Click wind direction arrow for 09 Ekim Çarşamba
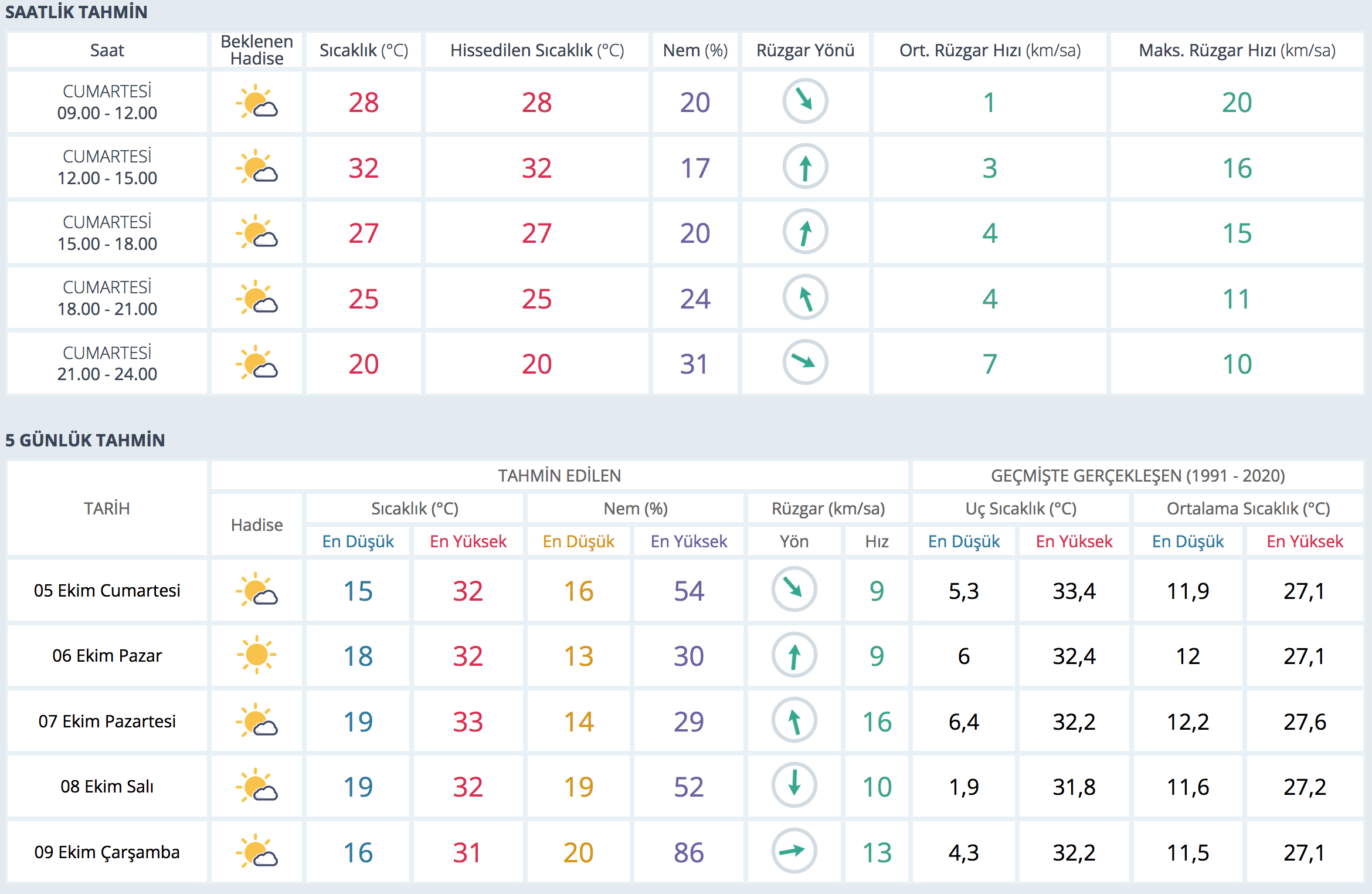Image resolution: width=1372 pixels, height=894 pixels. [794, 851]
